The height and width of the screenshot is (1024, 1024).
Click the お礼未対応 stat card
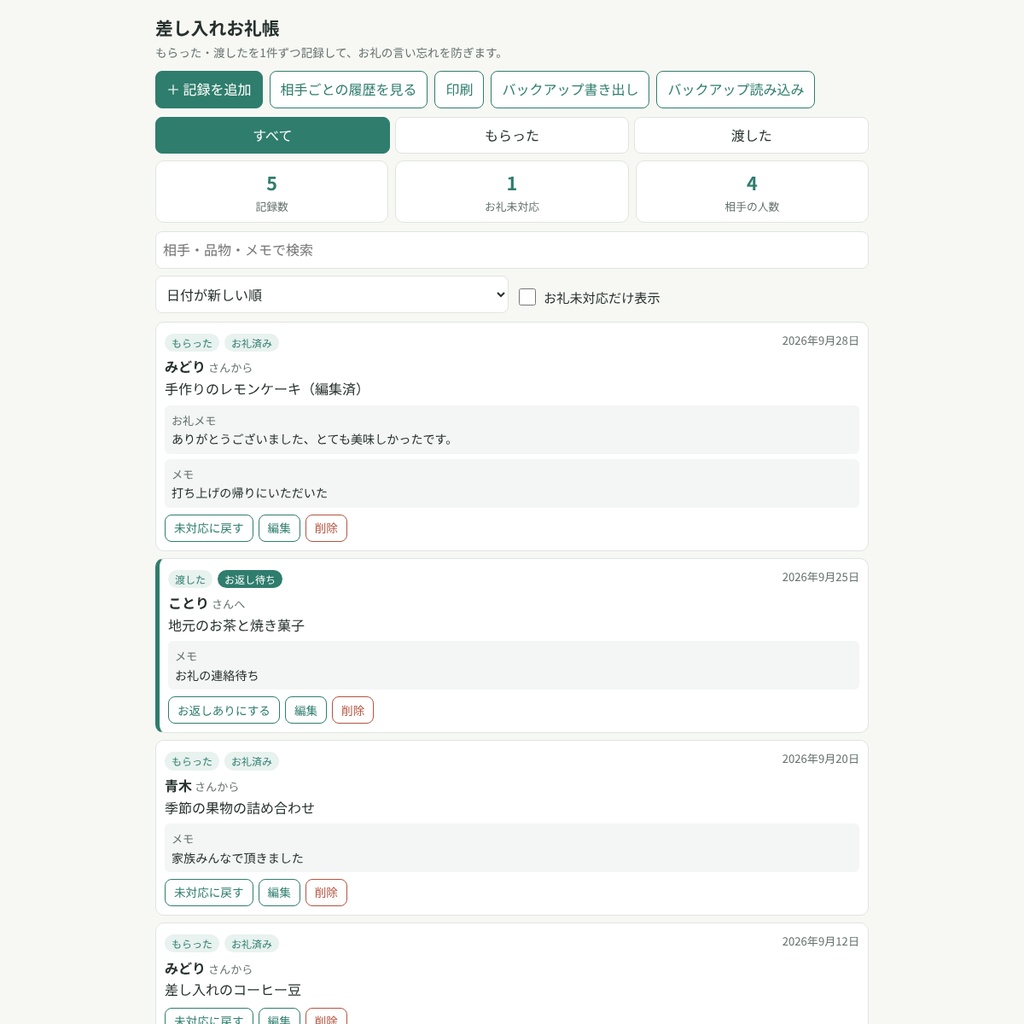tap(512, 192)
